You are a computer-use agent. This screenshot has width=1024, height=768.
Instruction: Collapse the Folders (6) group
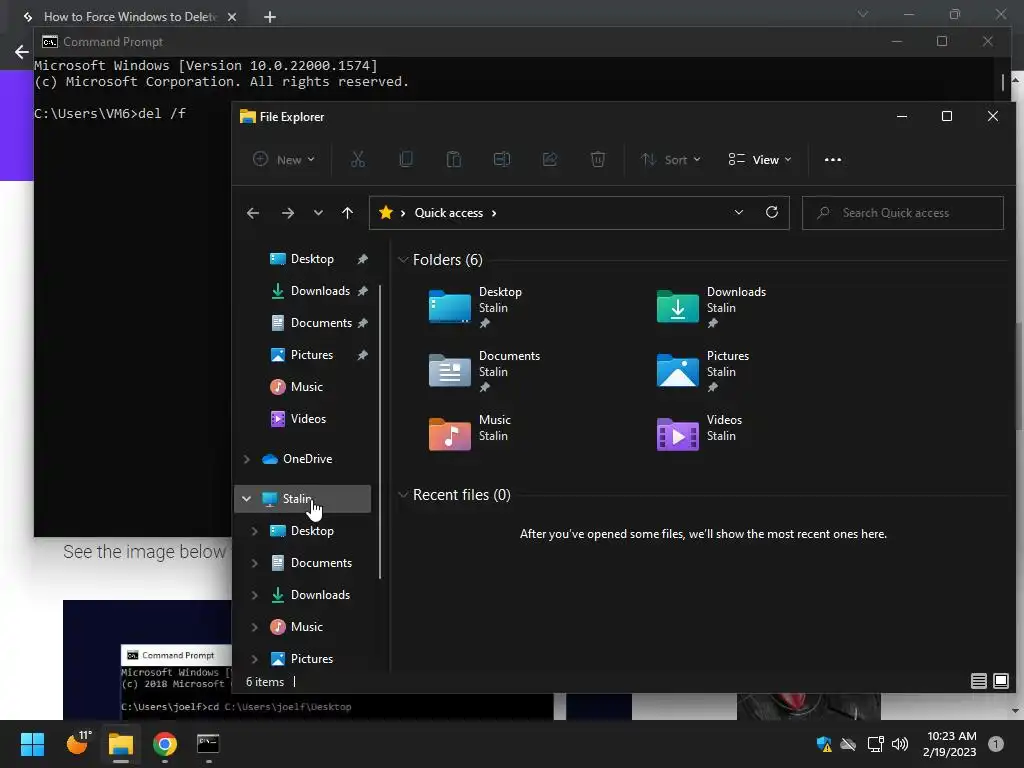(403, 260)
